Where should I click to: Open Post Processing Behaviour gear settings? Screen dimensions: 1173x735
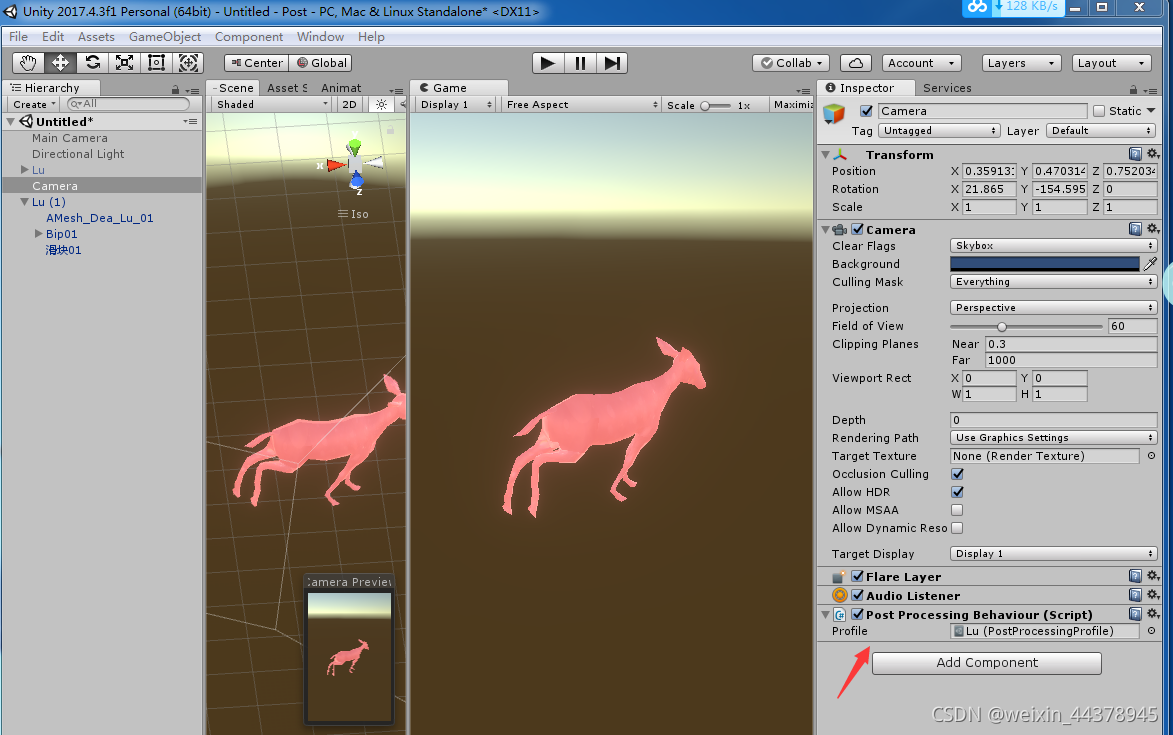(1153, 614)
